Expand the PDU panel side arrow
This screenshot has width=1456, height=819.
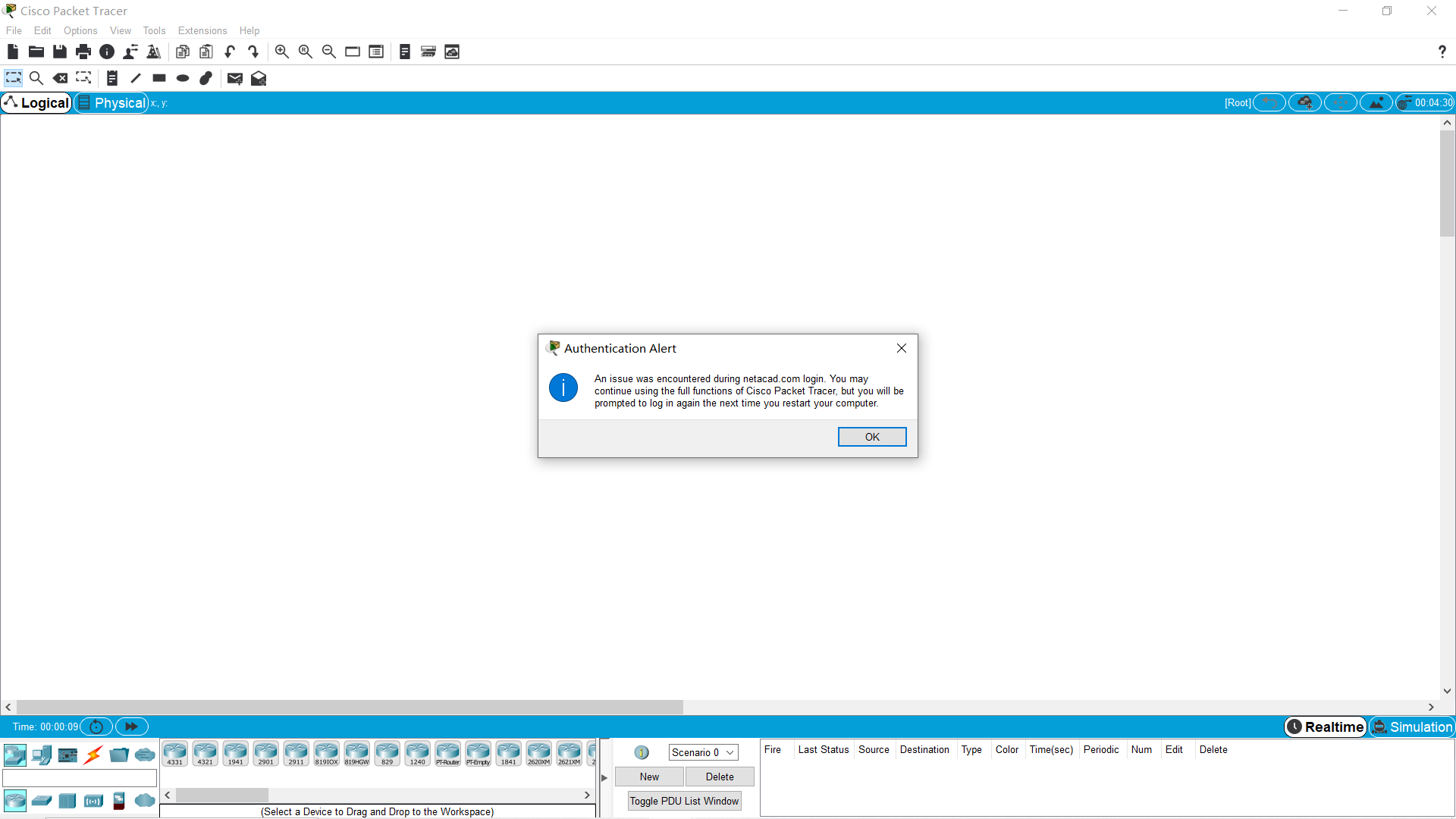pyautogui.click(x=604, y=777)
